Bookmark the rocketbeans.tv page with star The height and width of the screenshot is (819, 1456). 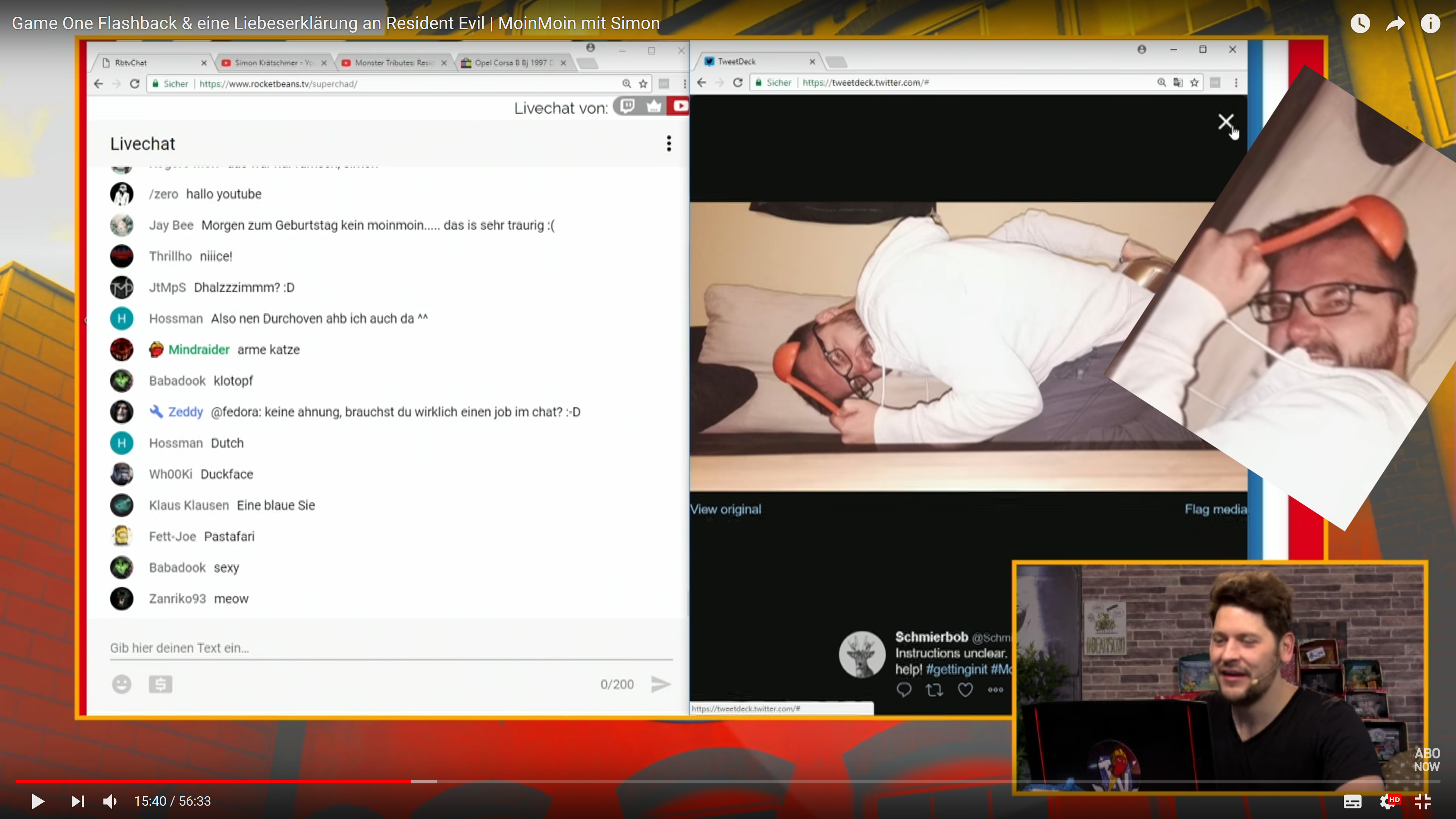click(x=643, y=84)
